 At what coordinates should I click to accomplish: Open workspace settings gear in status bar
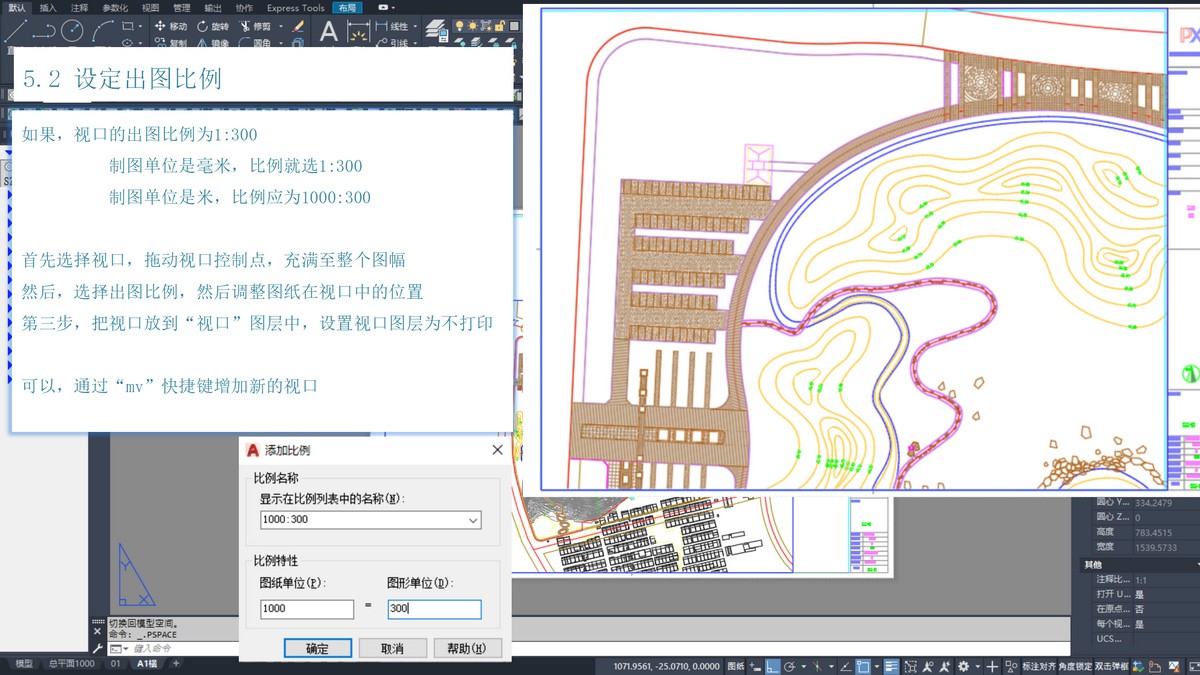pyautogui.click(x=963, y=666)
